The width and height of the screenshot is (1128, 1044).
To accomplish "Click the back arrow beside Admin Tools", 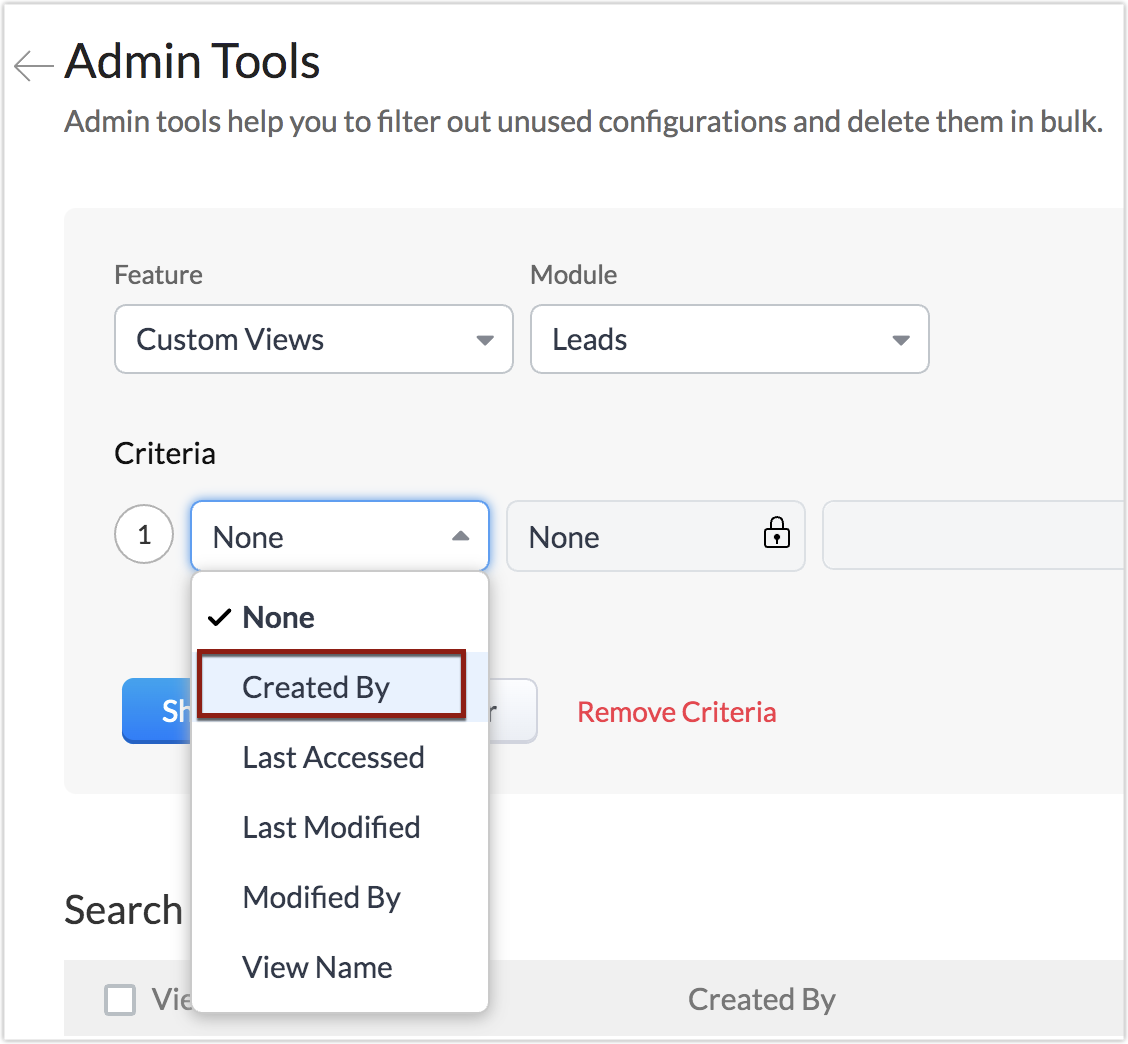I will 33,66.
